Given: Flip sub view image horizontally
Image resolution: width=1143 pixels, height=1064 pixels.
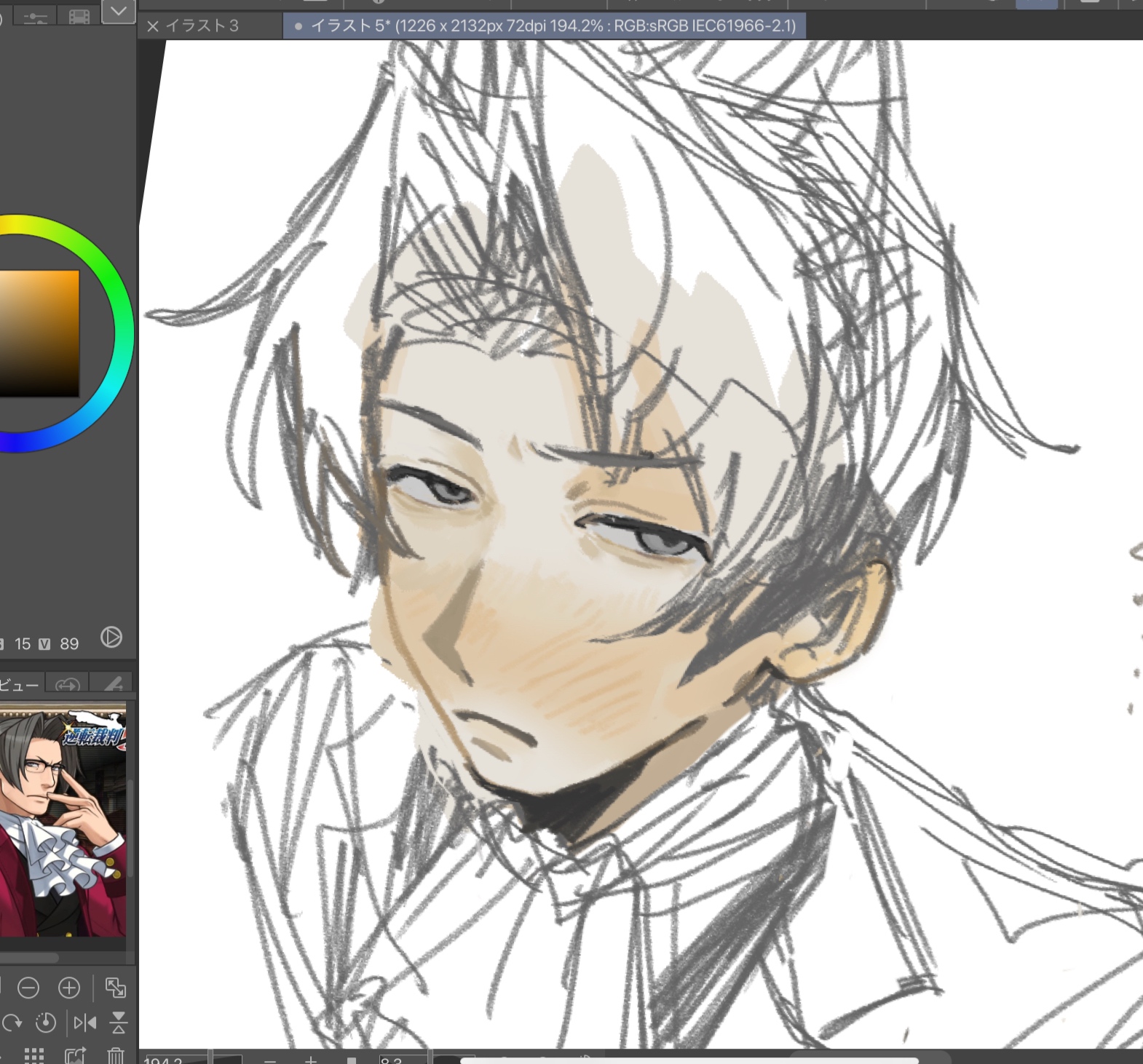Looking at the screenshot, I should point(84,1023).
